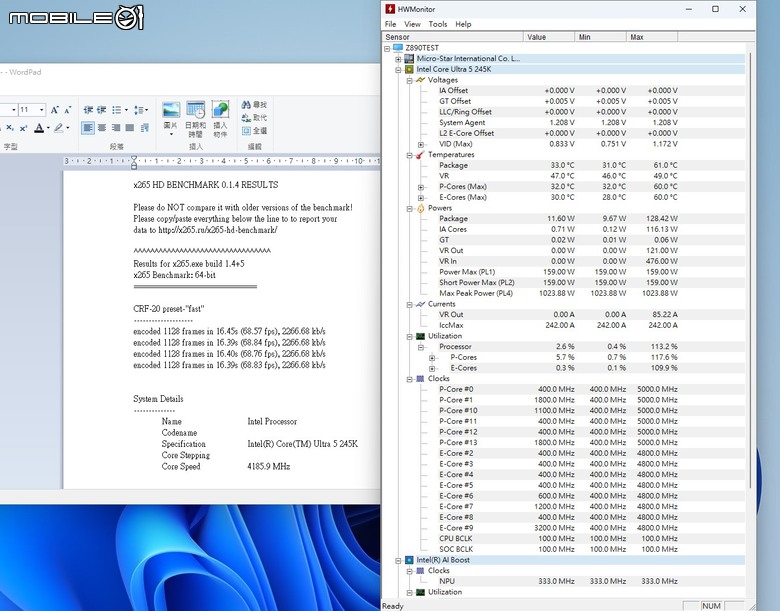
Task: Apply the text highlight pen in WordPad
Action: click(x=59, y=128)
